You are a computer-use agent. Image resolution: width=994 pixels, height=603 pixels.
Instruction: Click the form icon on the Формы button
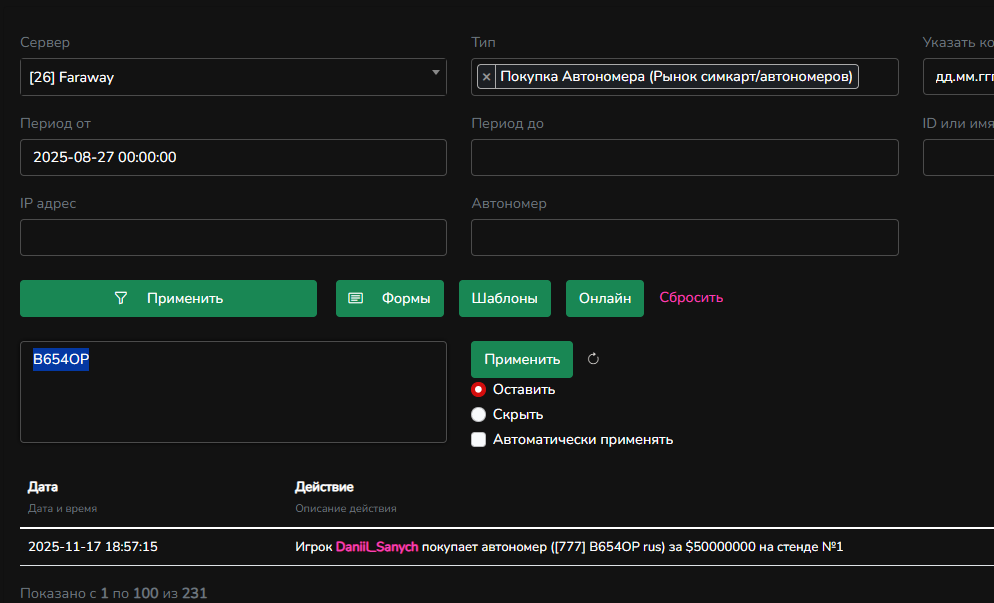coord(356,298)
